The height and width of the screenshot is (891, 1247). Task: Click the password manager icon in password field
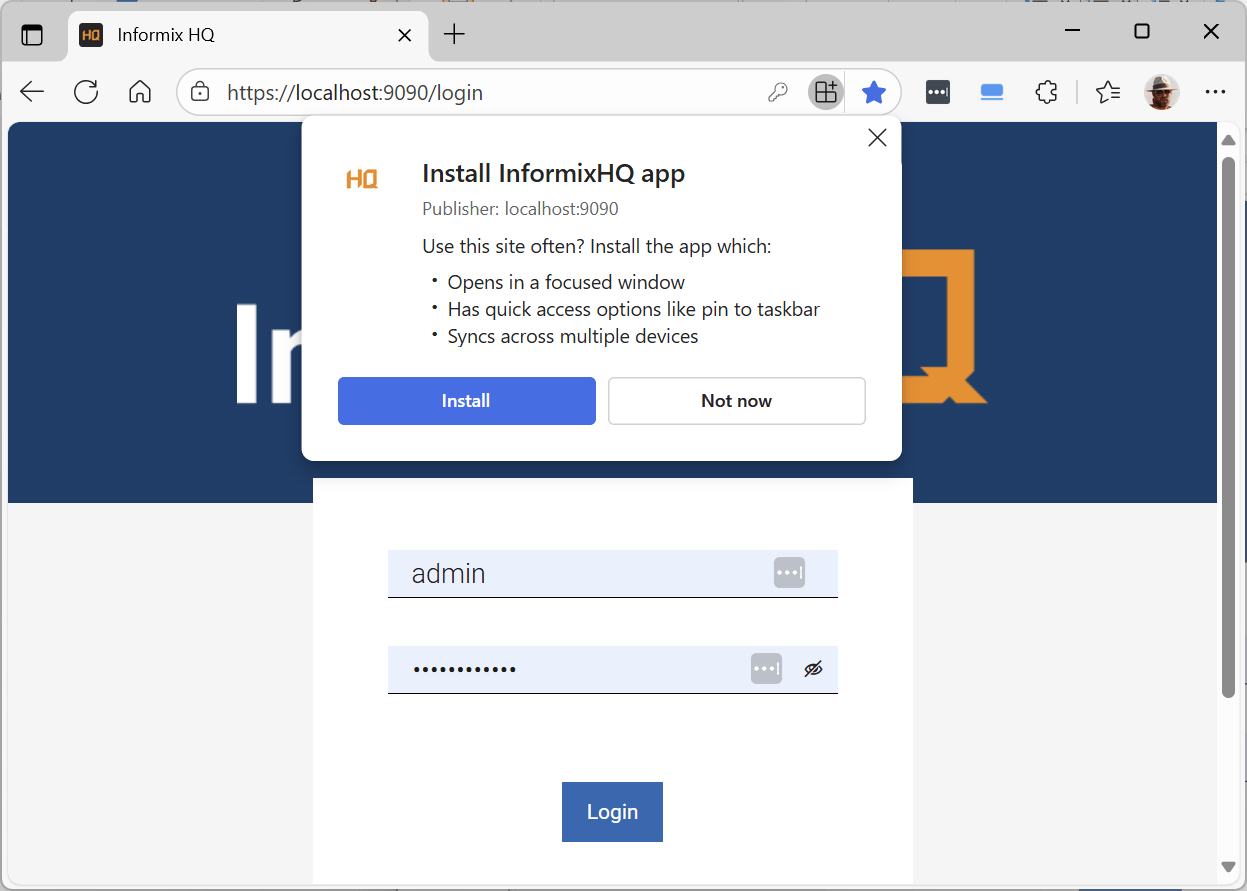[766, 669]
